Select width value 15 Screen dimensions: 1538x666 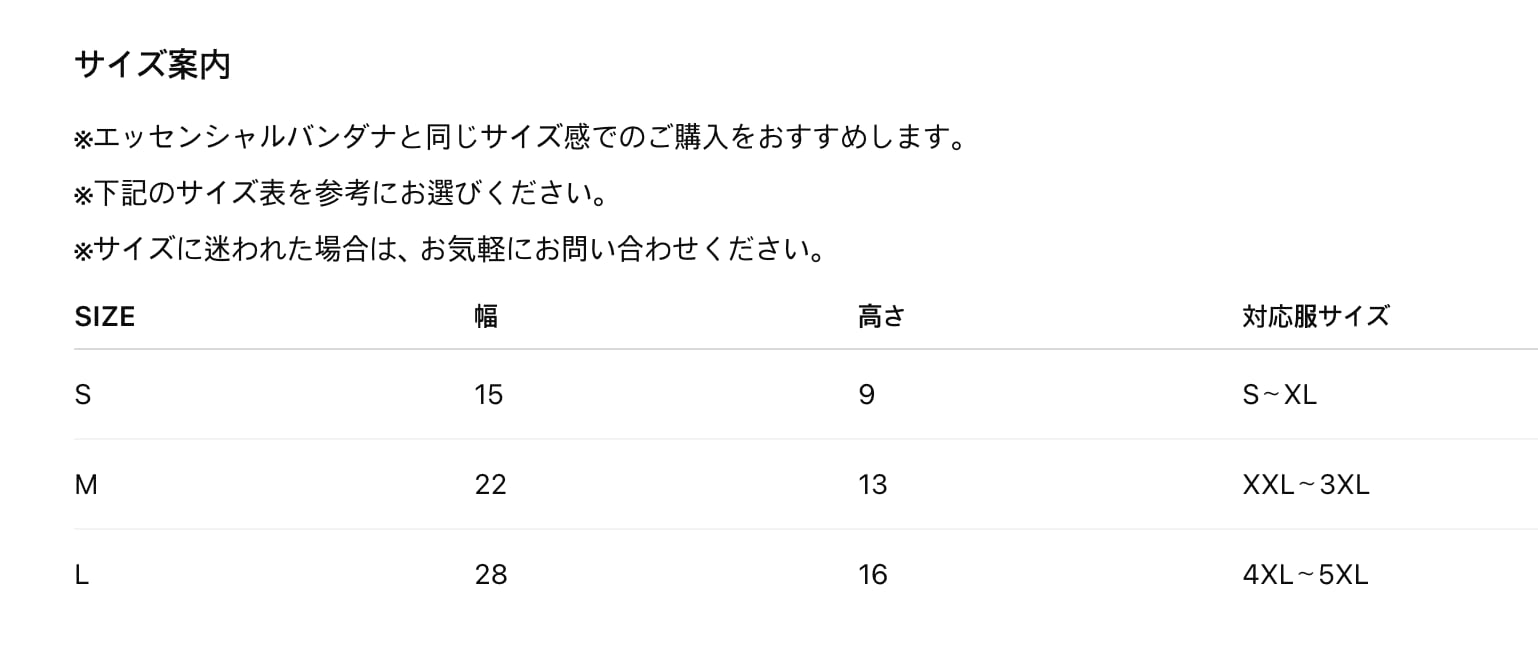point(489,395)
